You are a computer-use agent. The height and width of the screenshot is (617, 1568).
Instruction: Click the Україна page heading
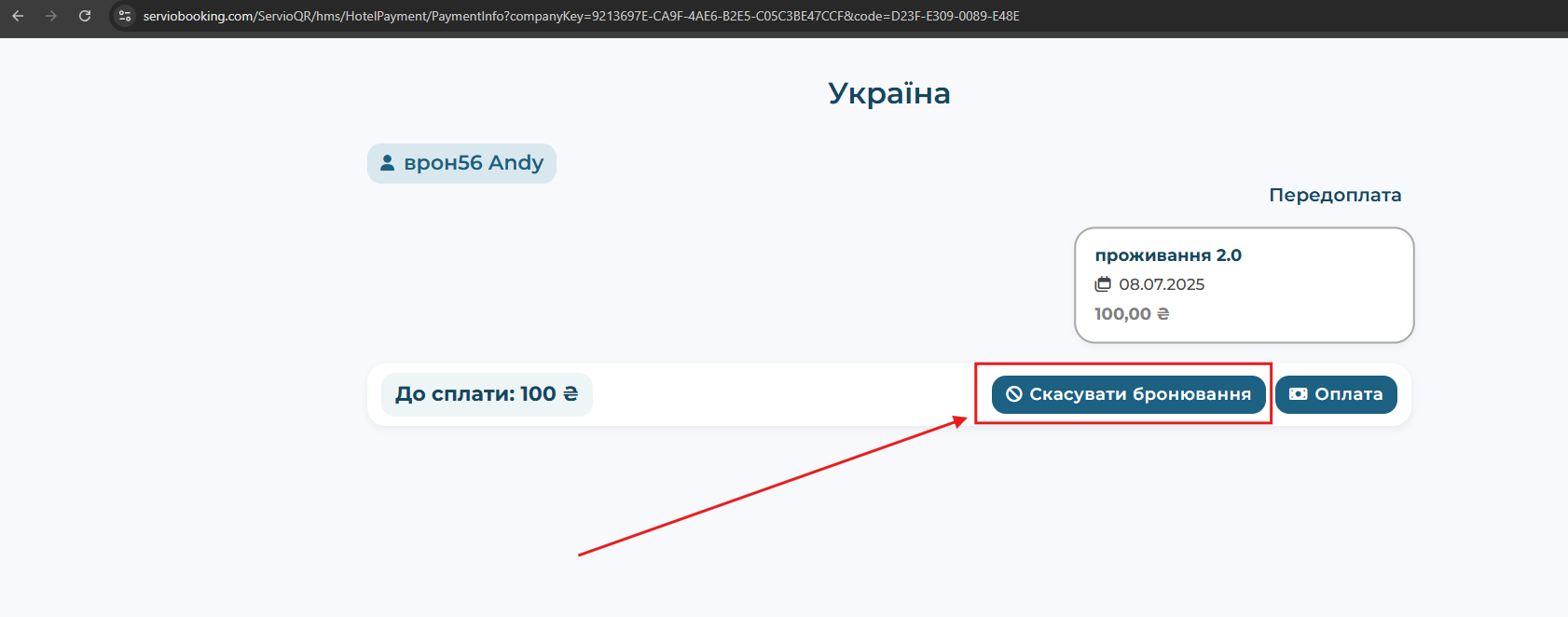(x=888, y=93)
